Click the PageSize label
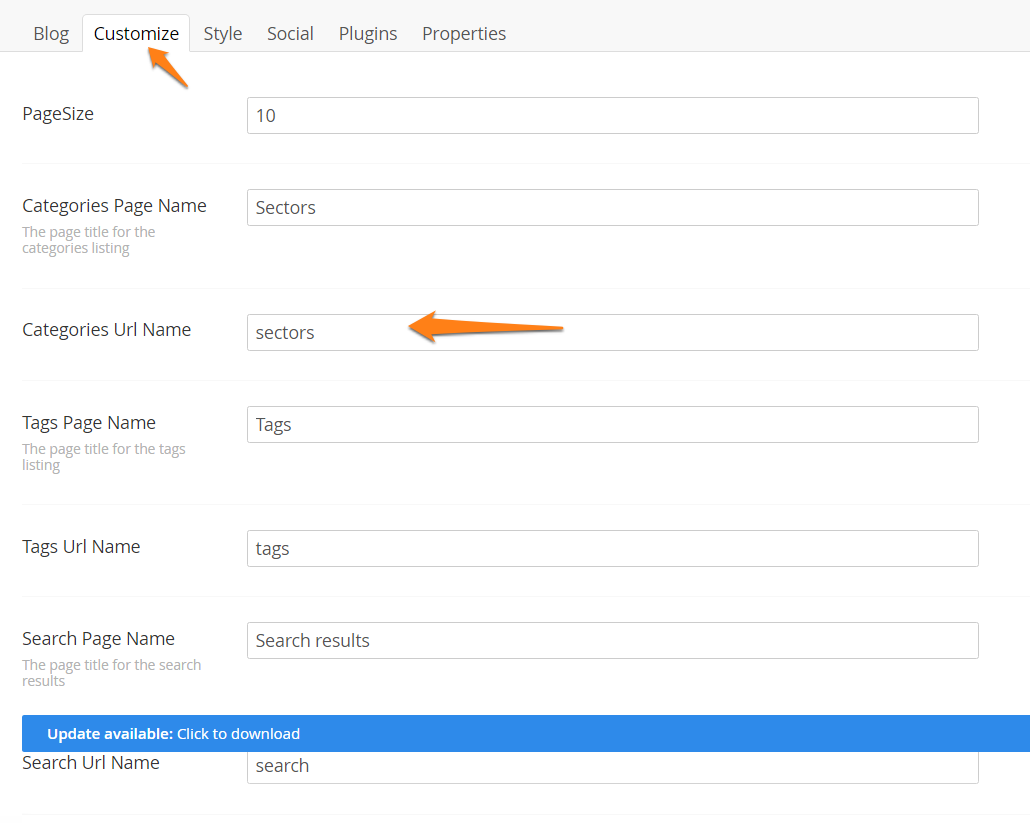 coord(58,114)
